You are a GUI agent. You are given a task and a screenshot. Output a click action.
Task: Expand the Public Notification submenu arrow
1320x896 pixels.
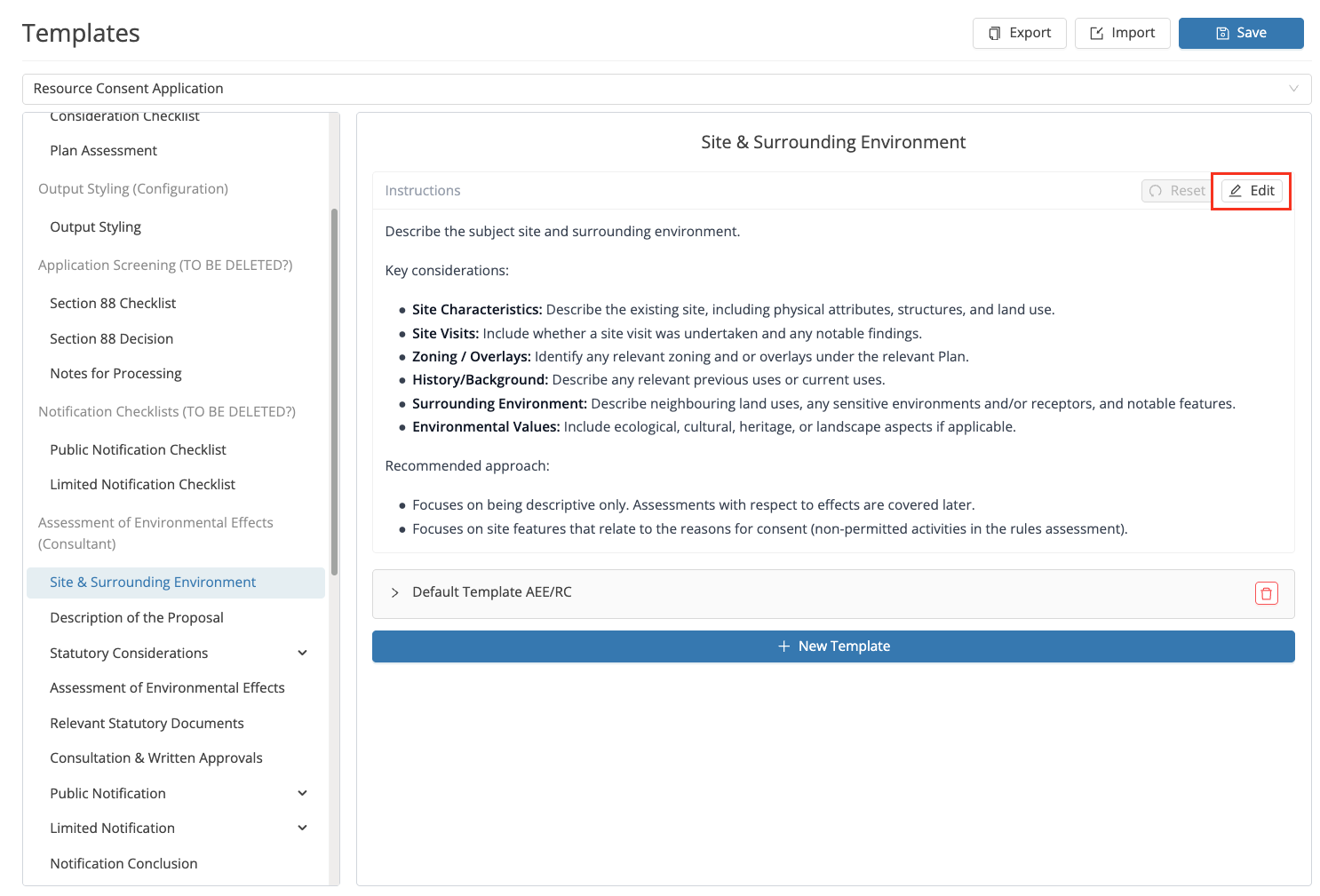click(302, 793)
